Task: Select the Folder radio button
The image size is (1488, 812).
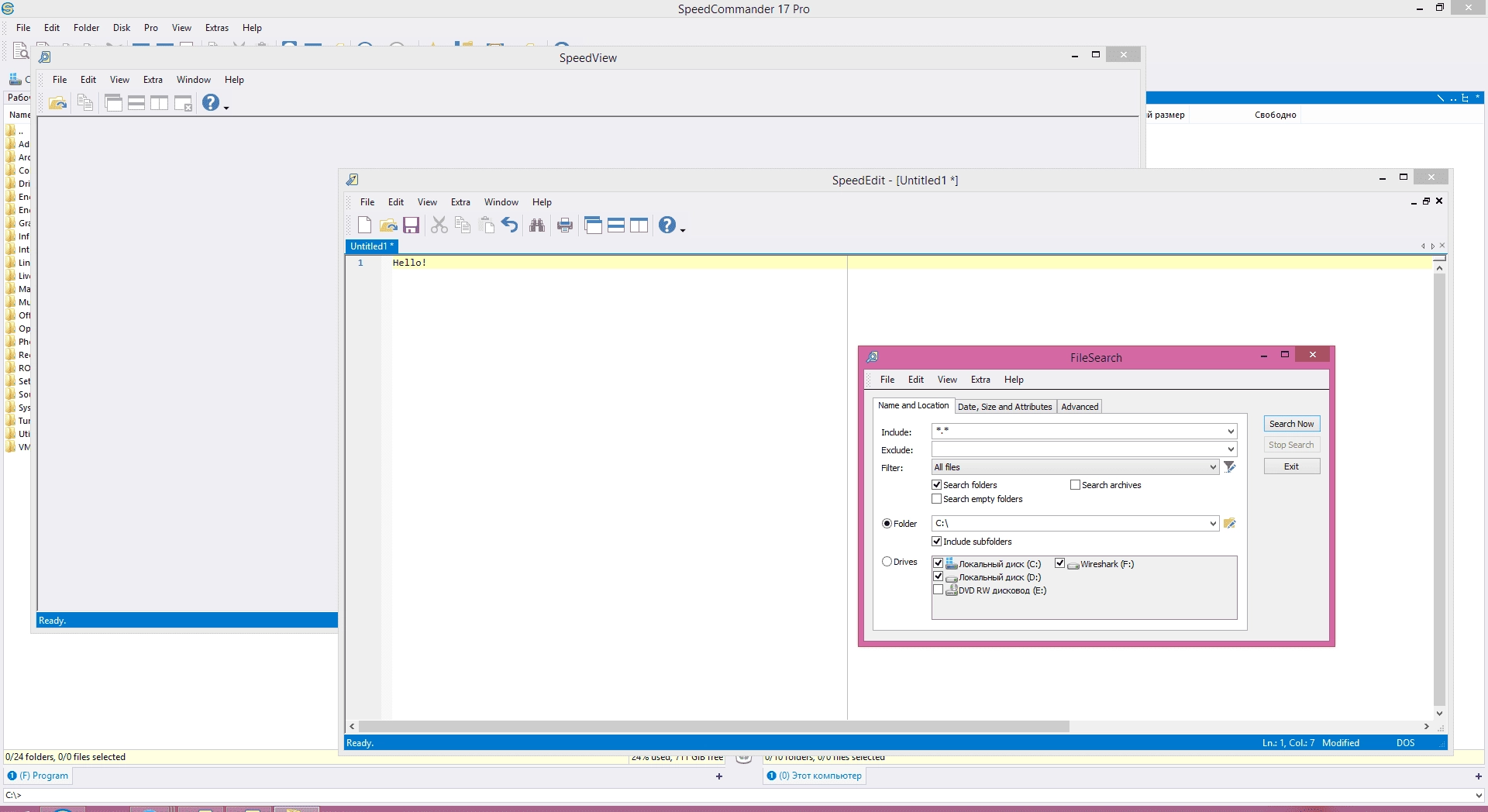Action: (887, 523)
